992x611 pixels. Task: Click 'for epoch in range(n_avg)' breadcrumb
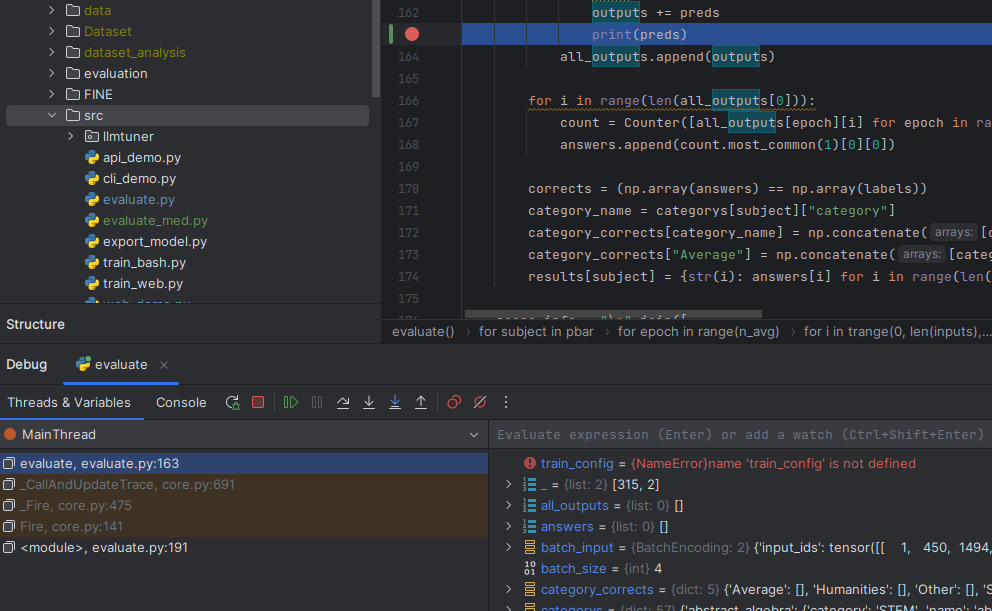tap(698, 331)
